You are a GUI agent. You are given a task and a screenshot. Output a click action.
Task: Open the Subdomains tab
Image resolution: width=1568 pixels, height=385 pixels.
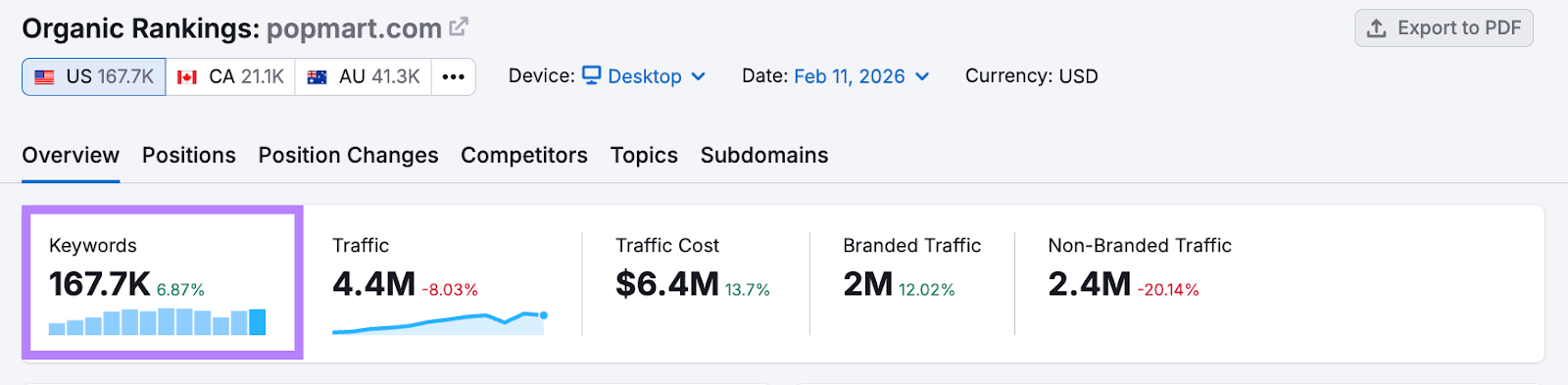pyautogui.click(x=764, y=156)
